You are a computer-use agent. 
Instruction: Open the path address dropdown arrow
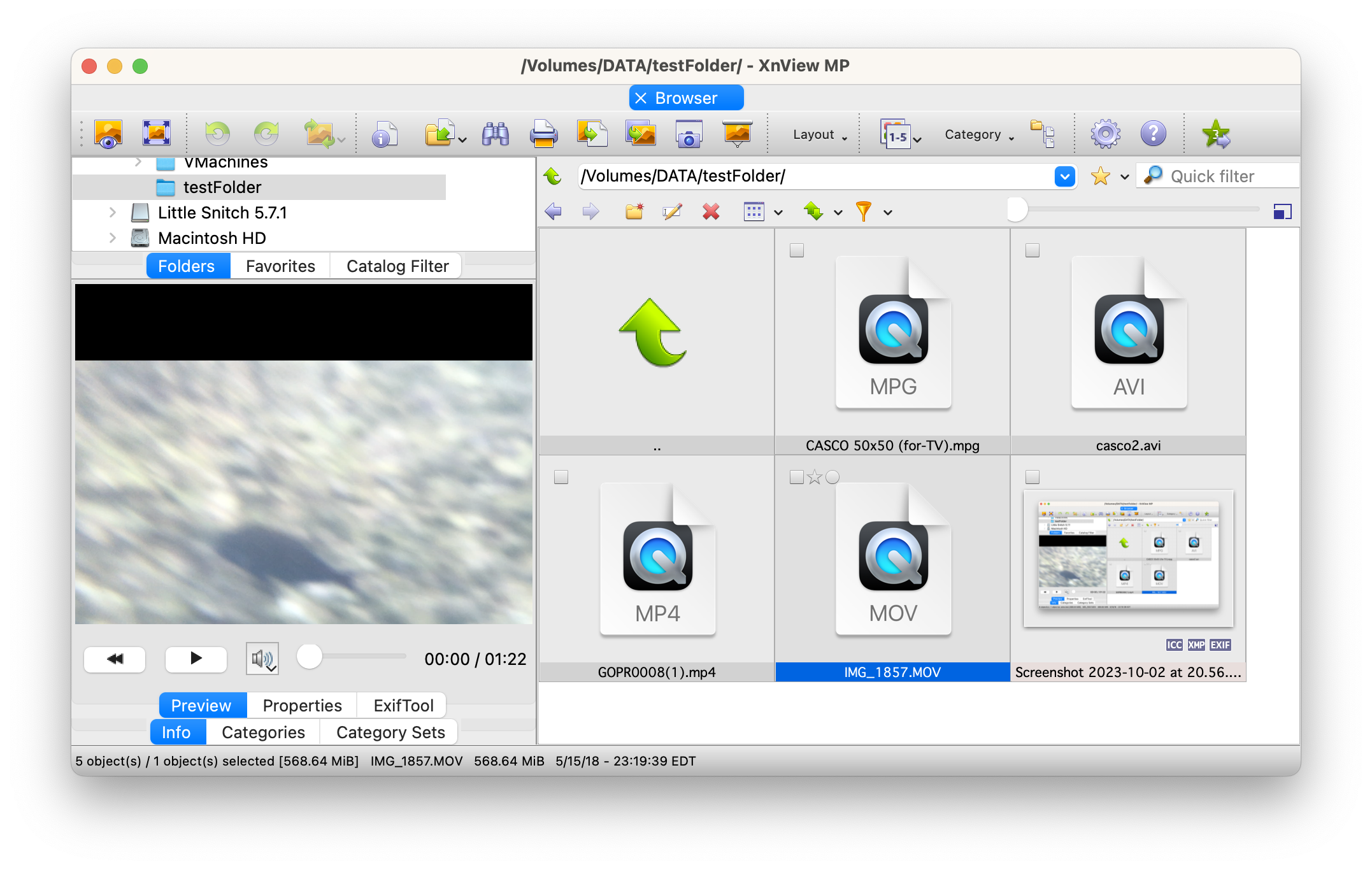click(1064, 176)
